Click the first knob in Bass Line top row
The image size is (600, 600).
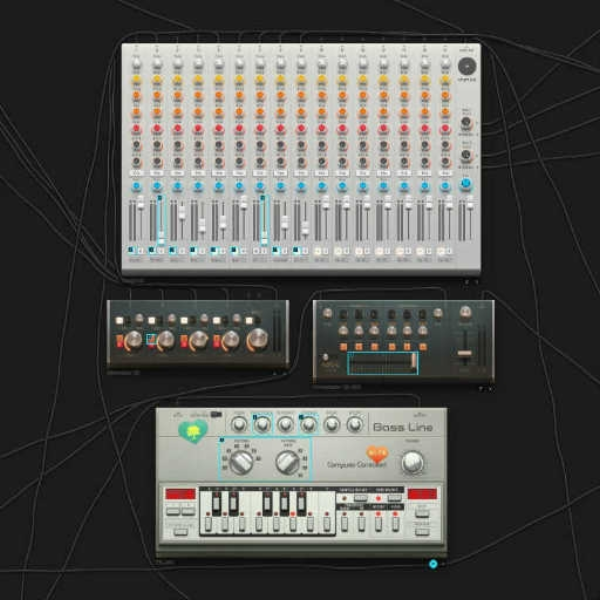[x=239, y=425]
